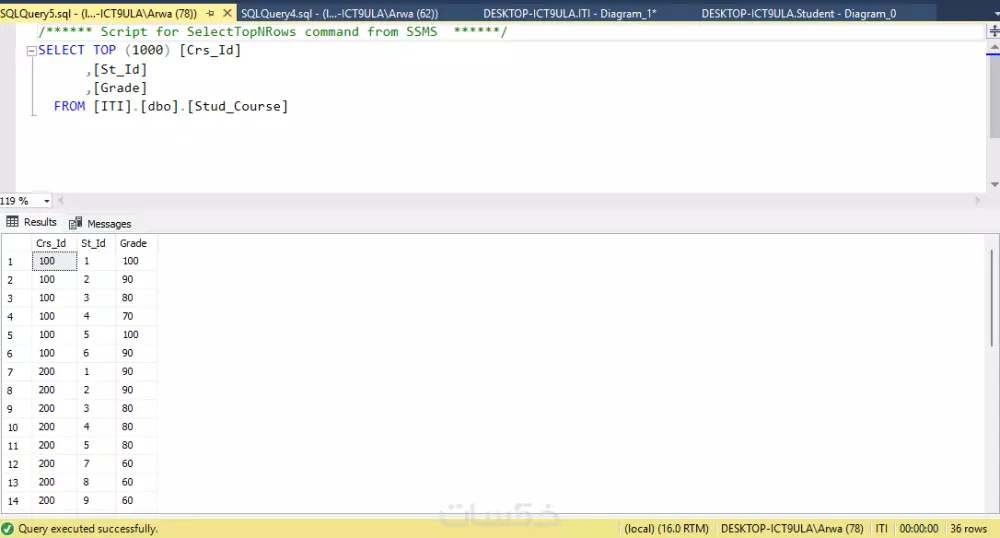Select Crs_Id cell in row 1
Viewport: 1000px width, 538px height.
point(54,261)
